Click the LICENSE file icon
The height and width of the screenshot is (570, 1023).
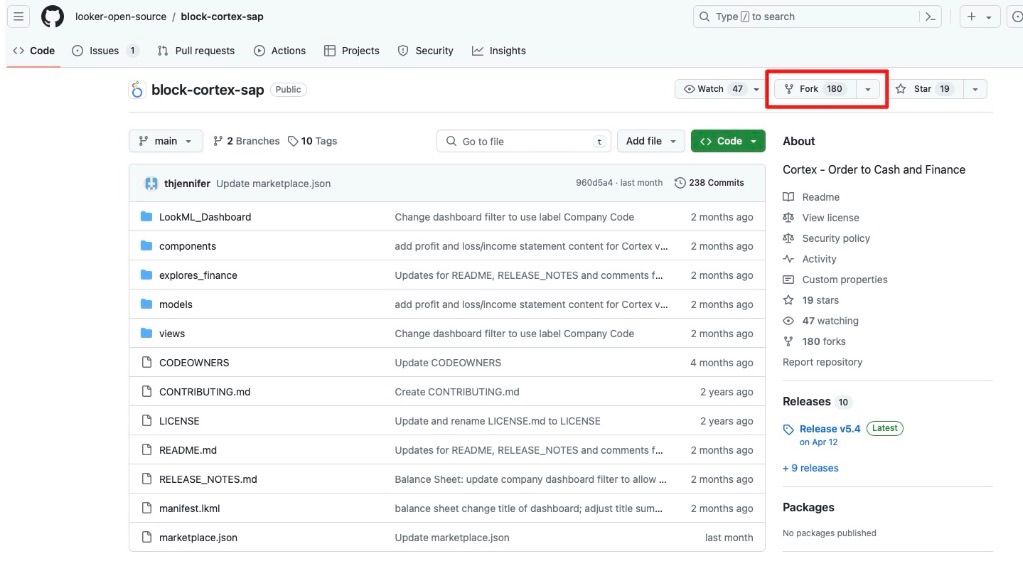(146, 421)
